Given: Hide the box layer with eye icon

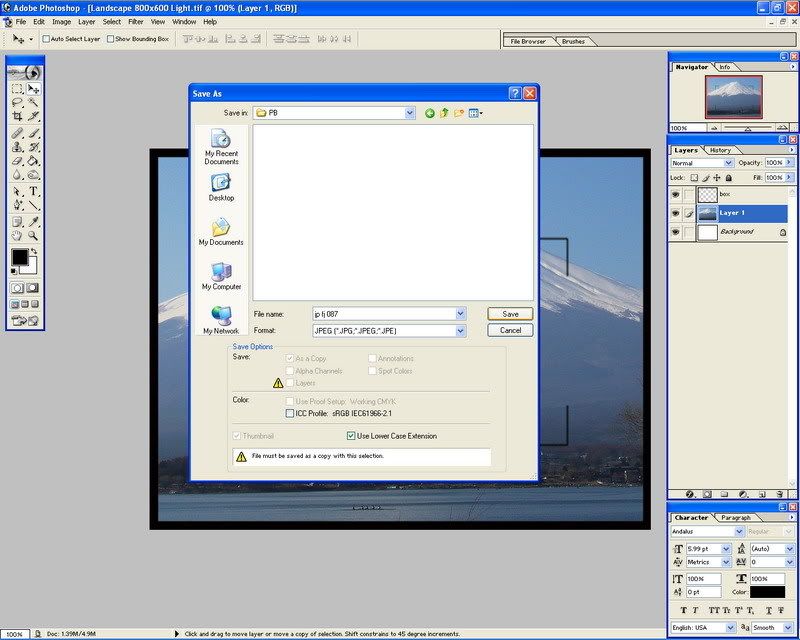Looking at the screenshot, I should click(x=676, y=194).
